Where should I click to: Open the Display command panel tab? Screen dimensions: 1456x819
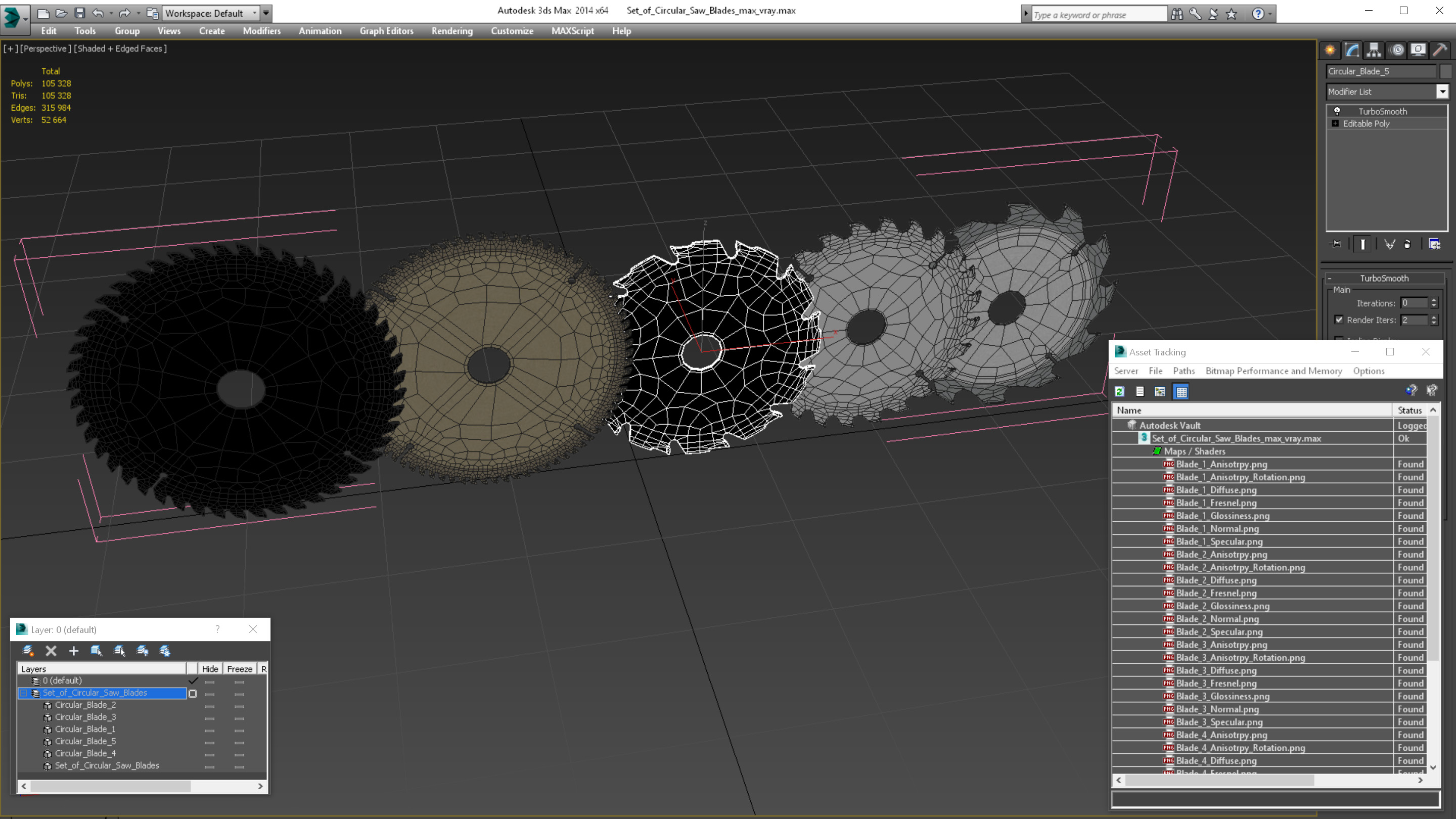tap(1418, 51)
